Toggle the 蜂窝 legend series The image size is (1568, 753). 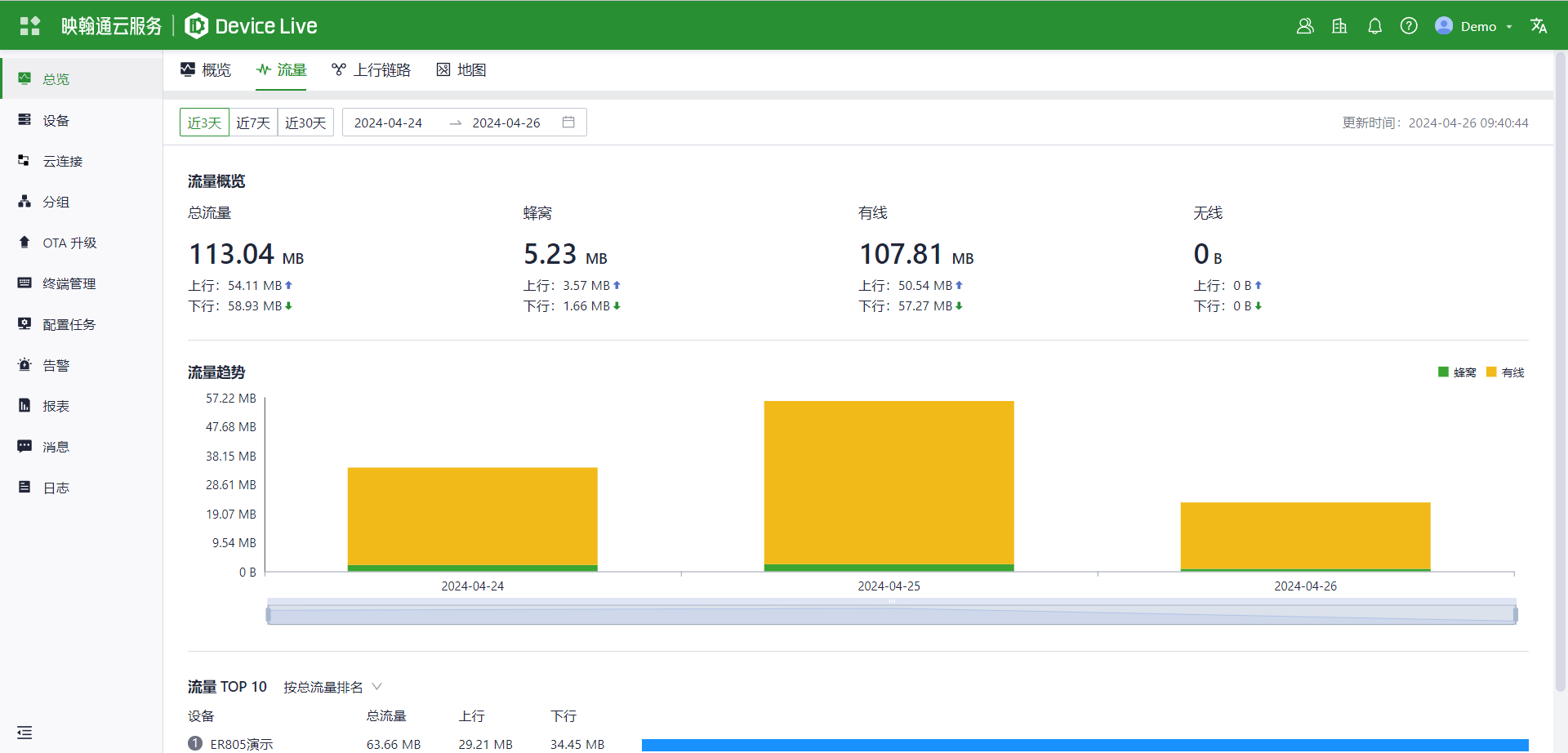click(x=1457, y=372)
